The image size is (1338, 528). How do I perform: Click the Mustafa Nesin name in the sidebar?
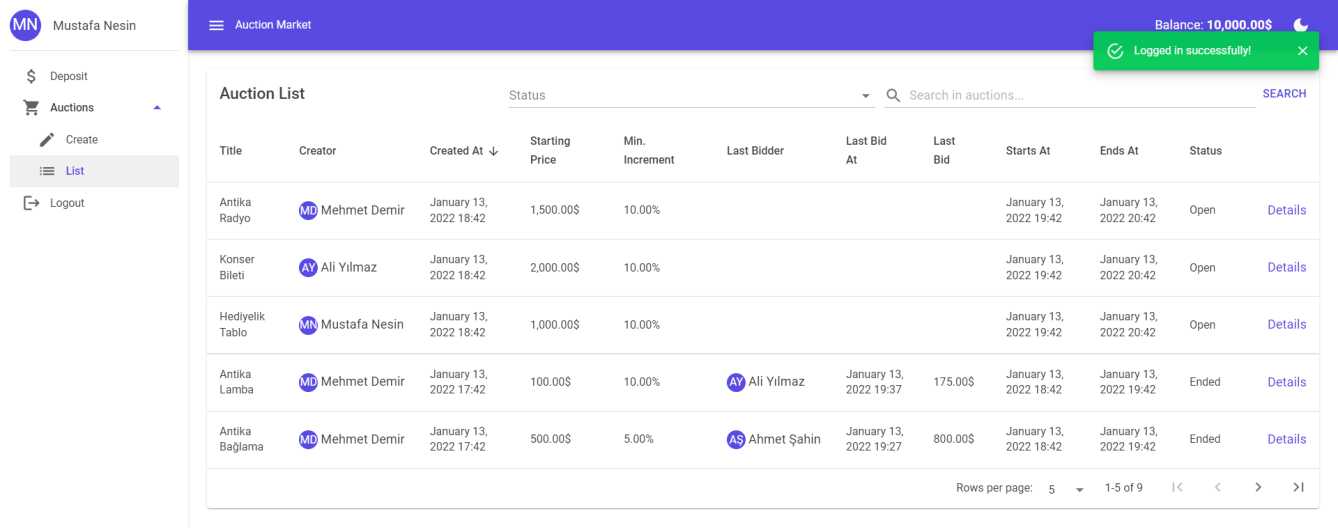pyautogui.click(x=94, y=25)
